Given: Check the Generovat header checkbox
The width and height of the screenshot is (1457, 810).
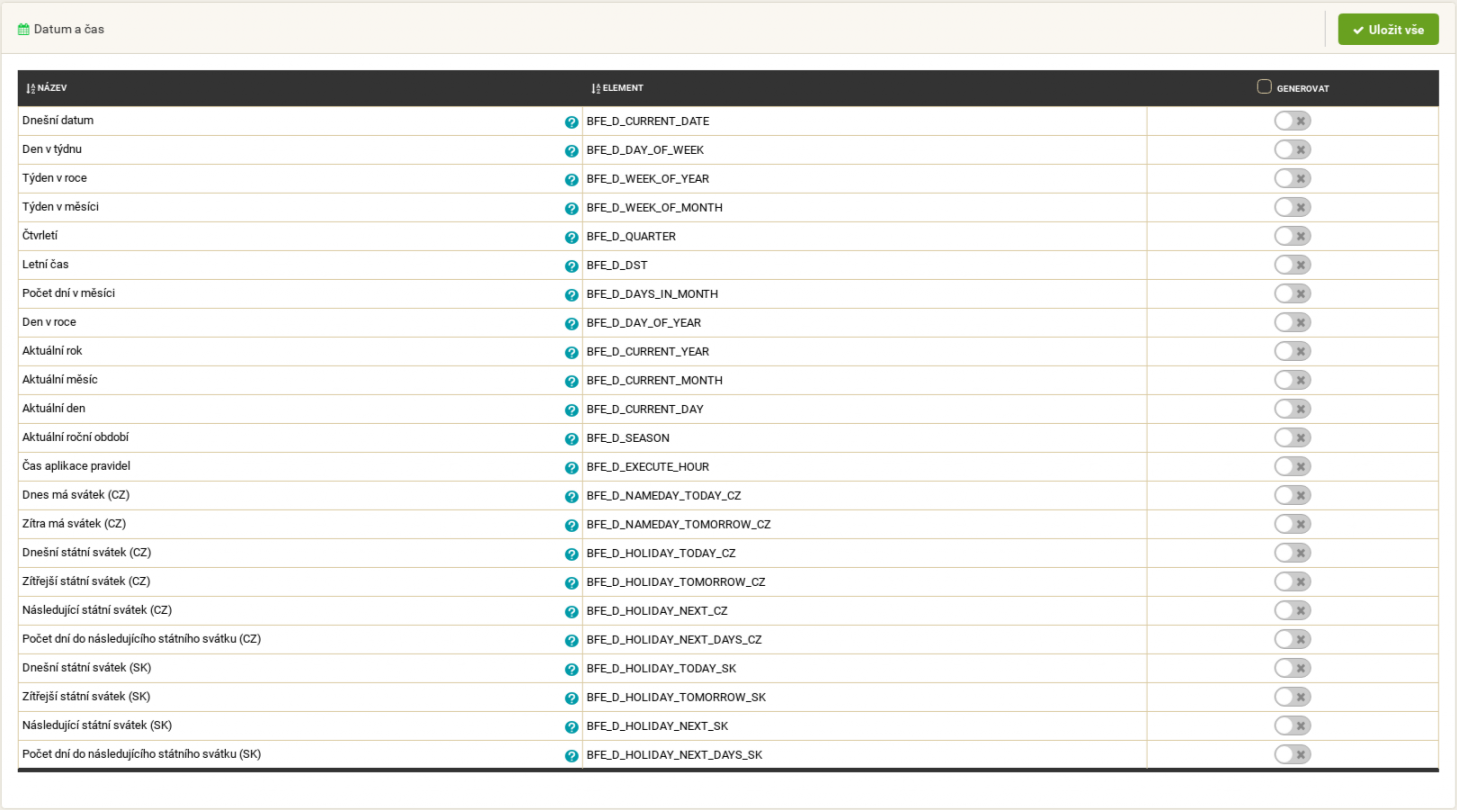Looking at the screenshot, I should click(1264, 87).
